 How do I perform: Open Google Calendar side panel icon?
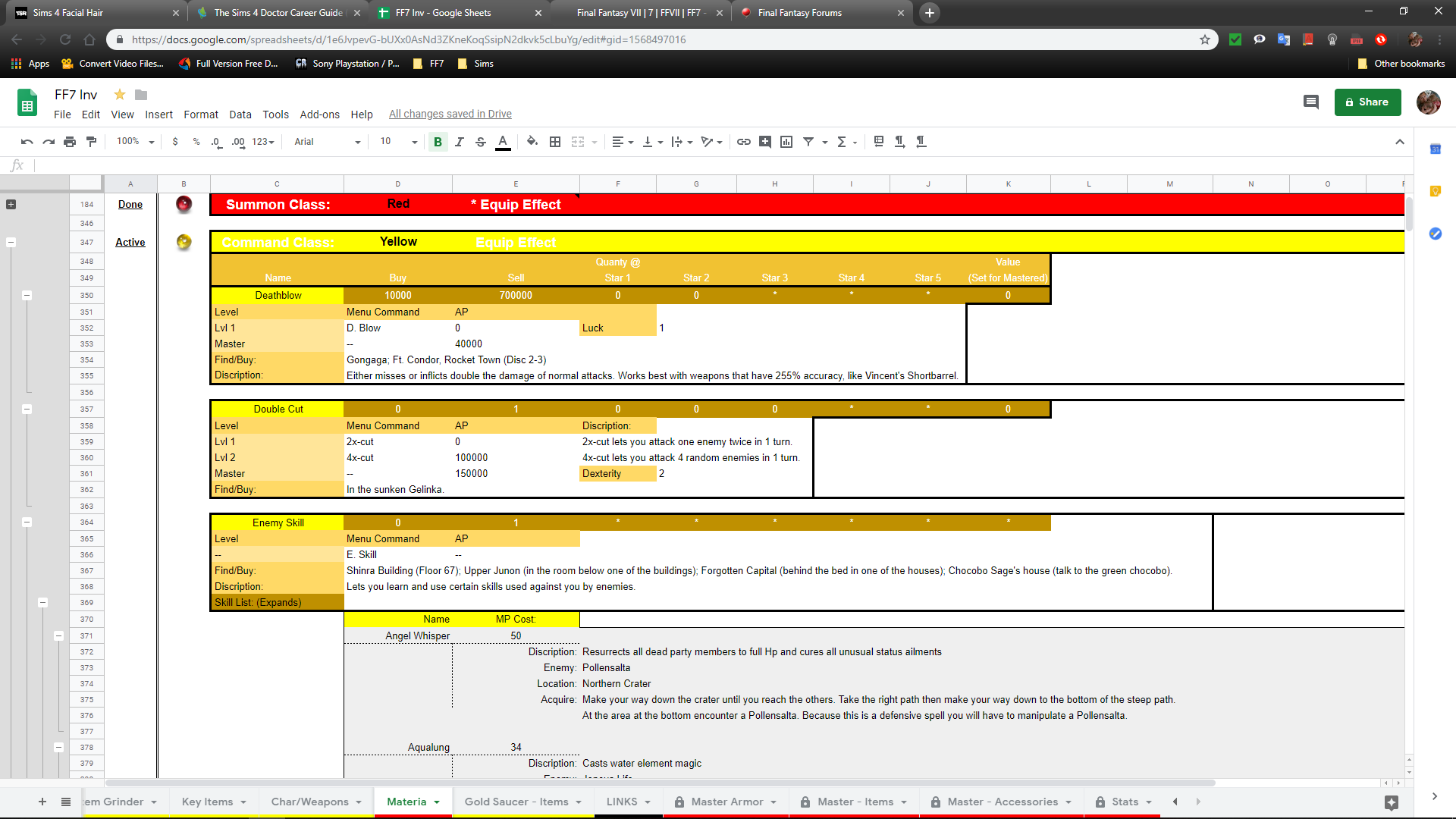coord(1436,149)
